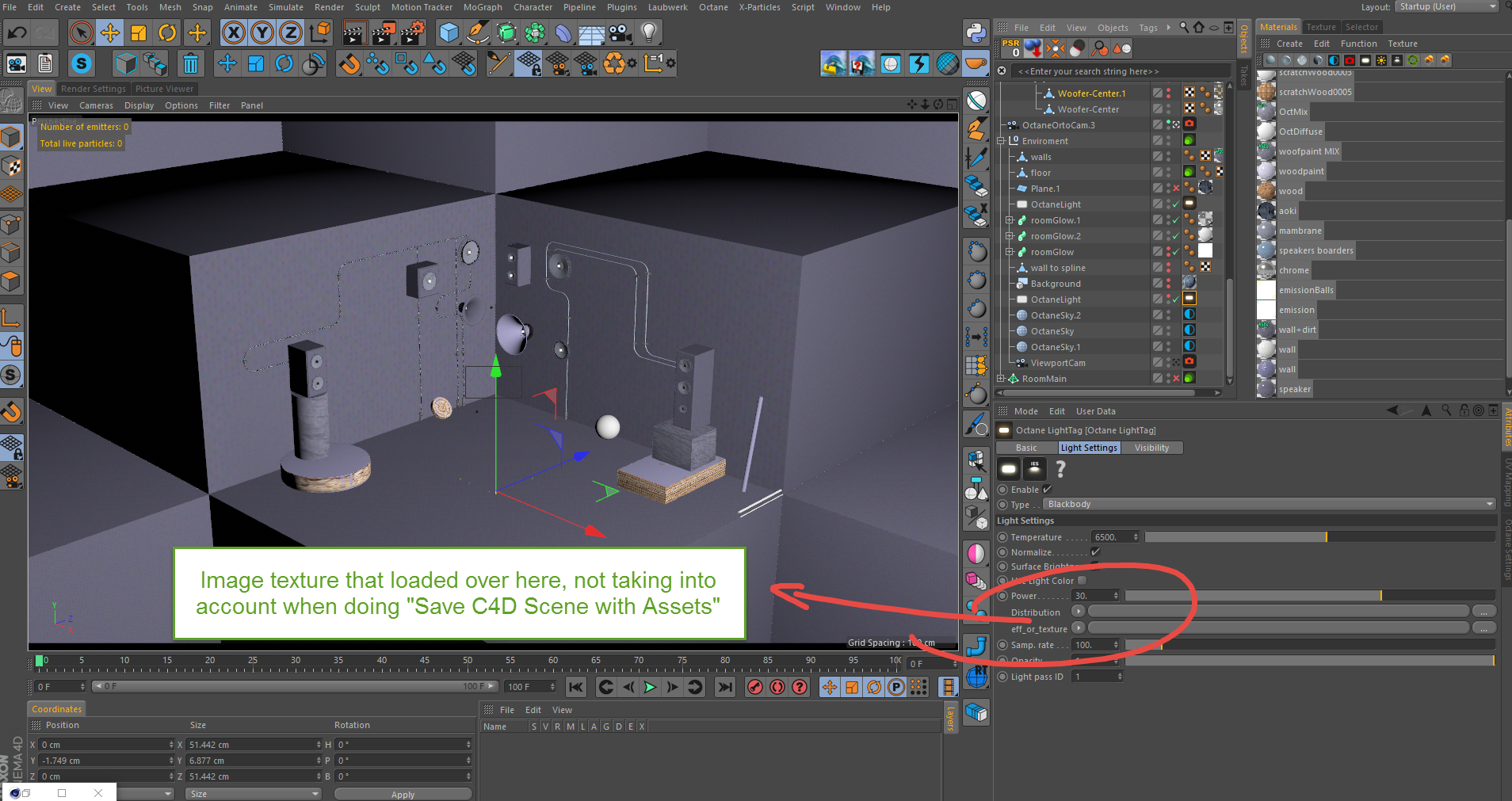
Task: Uncheck the Enable checkbox
Action: click(1047, 490)
